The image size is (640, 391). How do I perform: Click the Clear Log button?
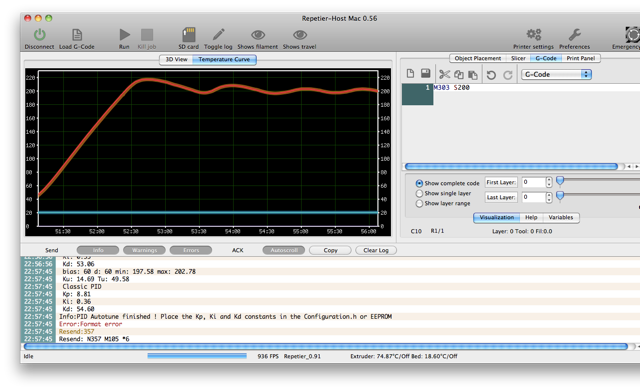click(x=376, y=250)
